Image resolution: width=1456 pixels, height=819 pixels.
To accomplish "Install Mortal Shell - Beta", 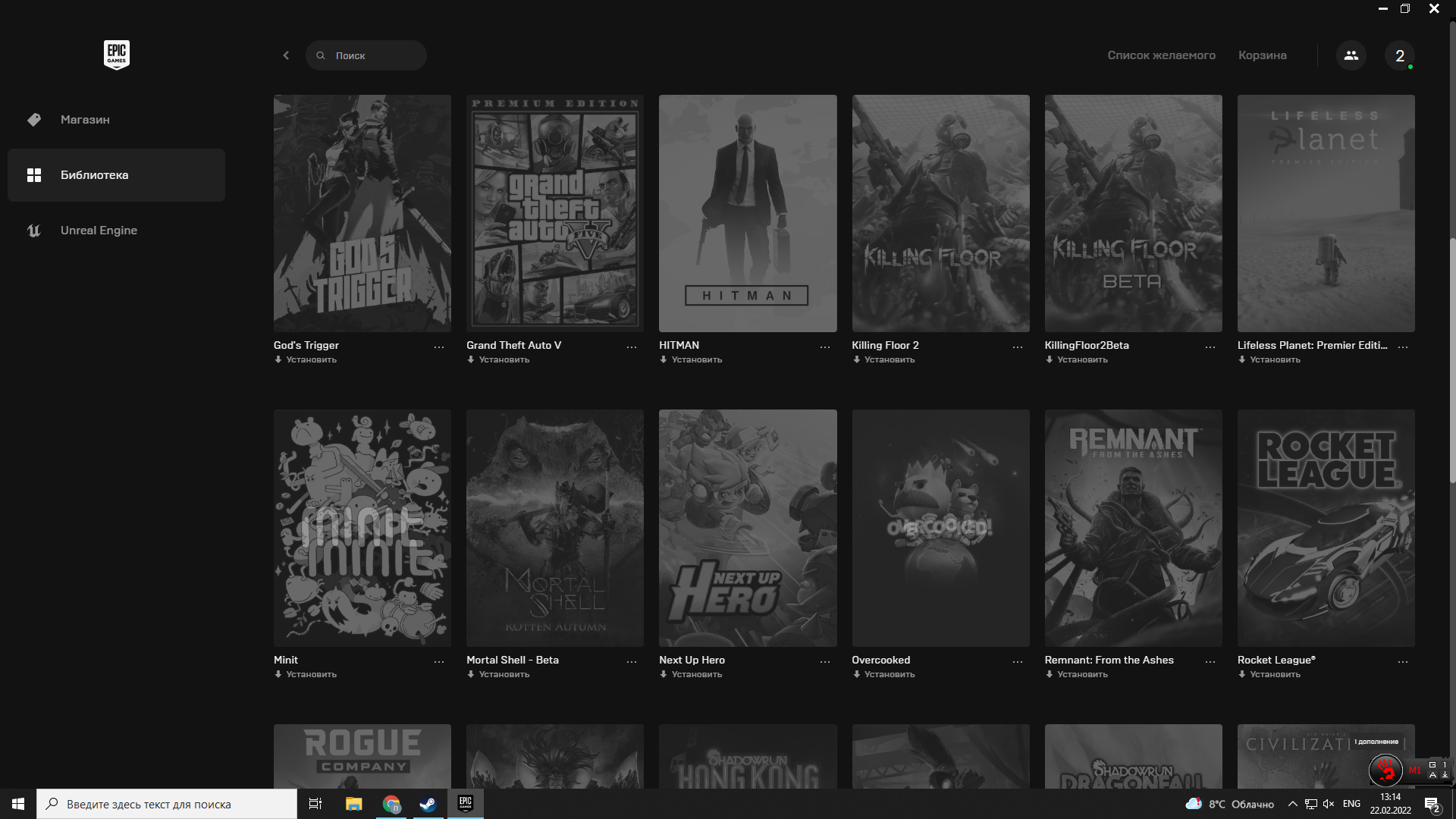I will [x=498, y=674].
